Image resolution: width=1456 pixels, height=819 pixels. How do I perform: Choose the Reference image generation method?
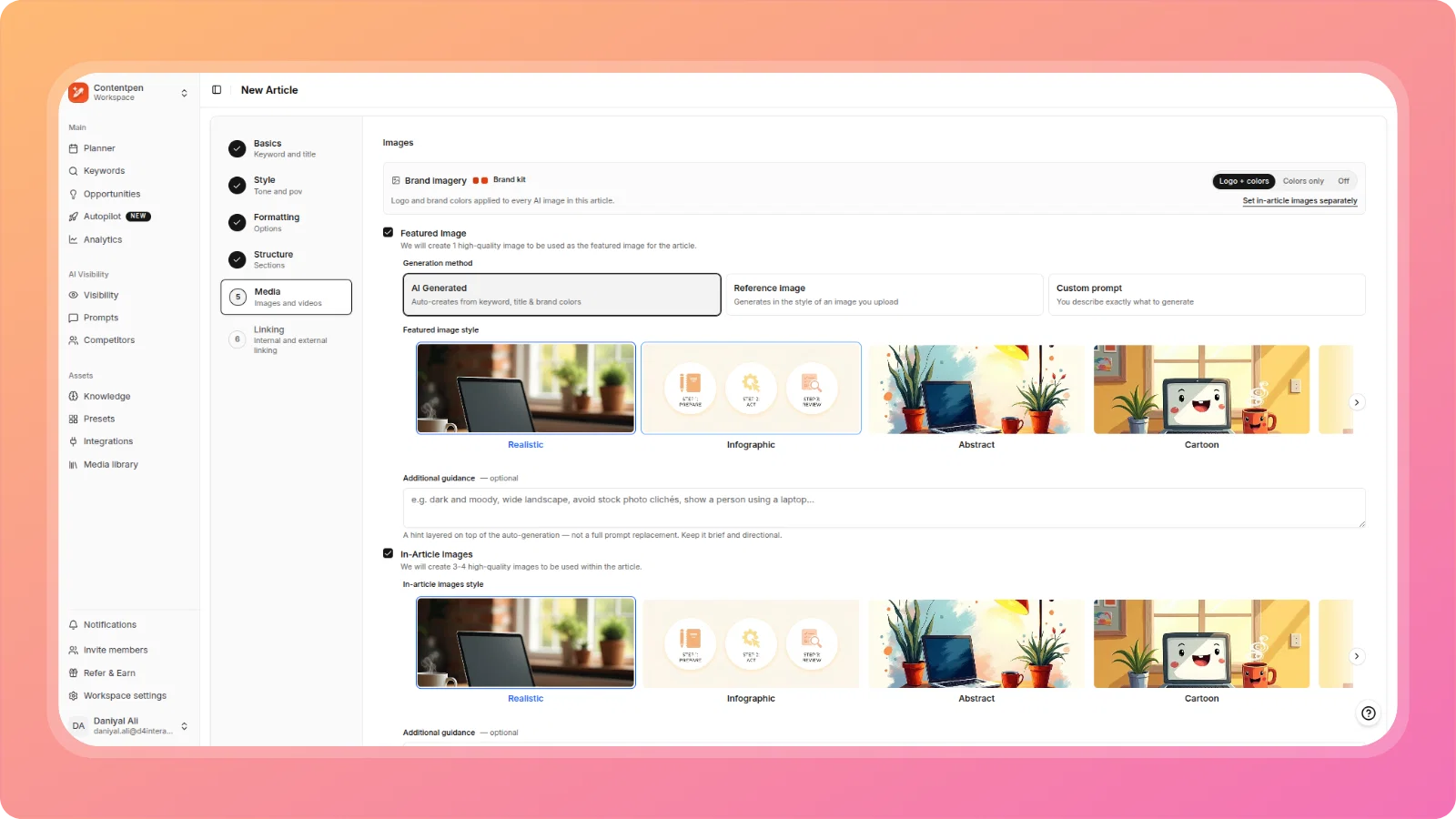885,295
